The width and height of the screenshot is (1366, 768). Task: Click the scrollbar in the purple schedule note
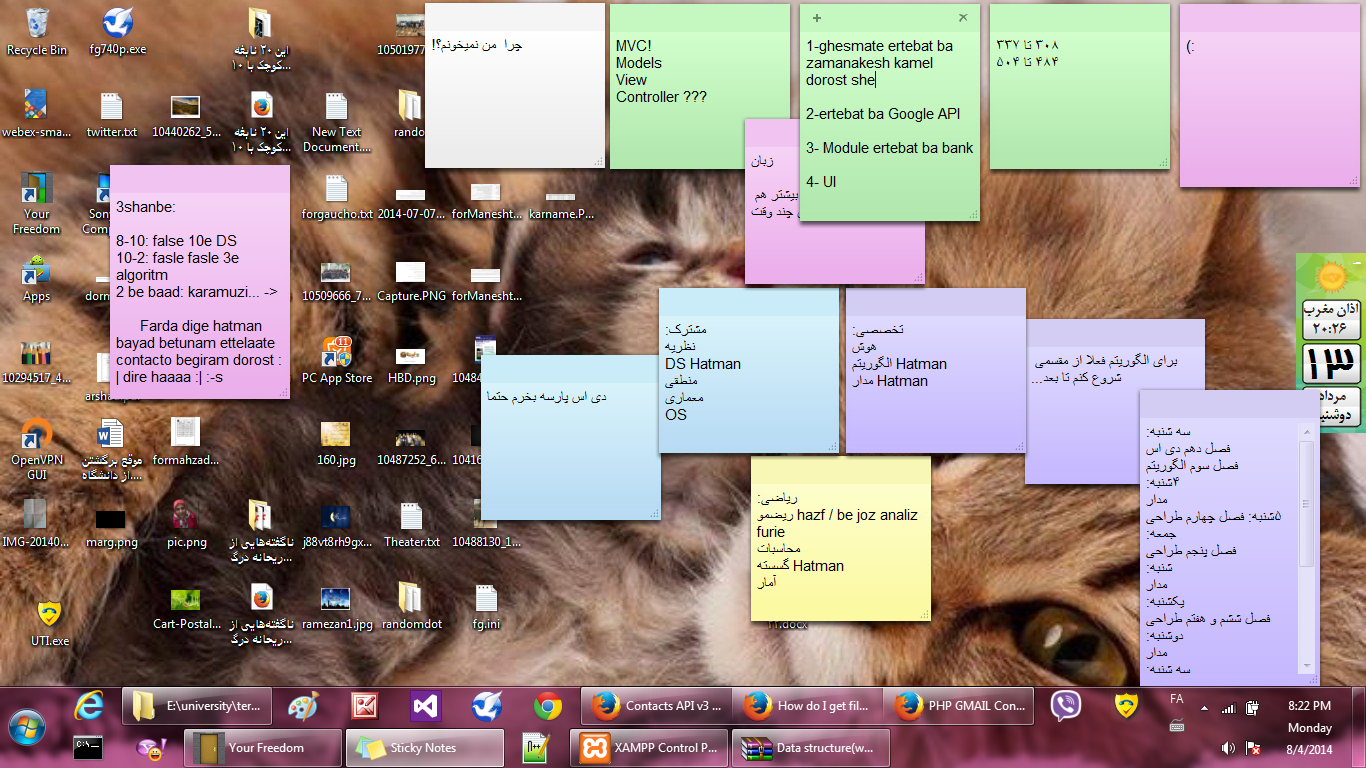pos(1306,500)
